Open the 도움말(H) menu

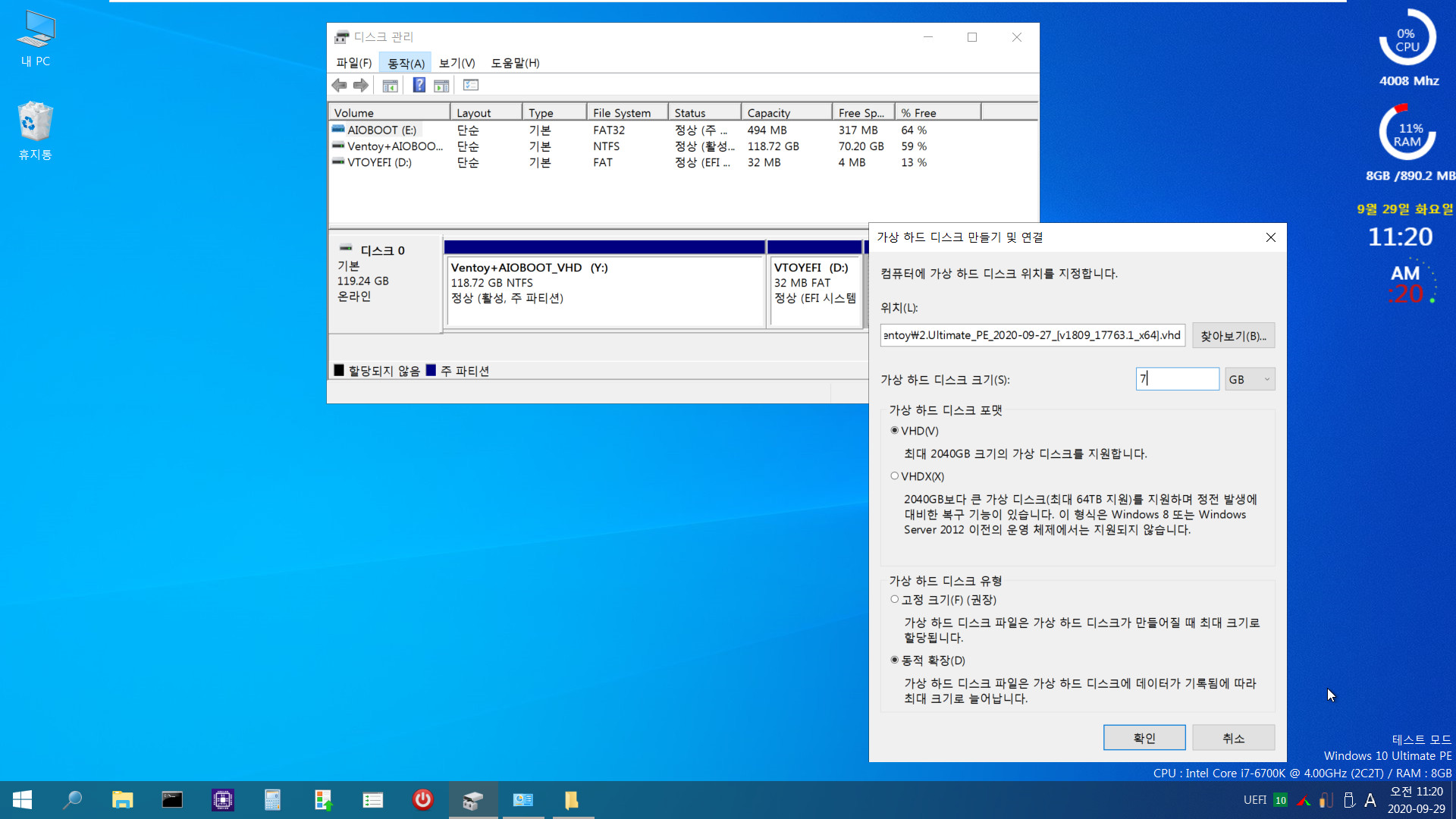(515, 63)
